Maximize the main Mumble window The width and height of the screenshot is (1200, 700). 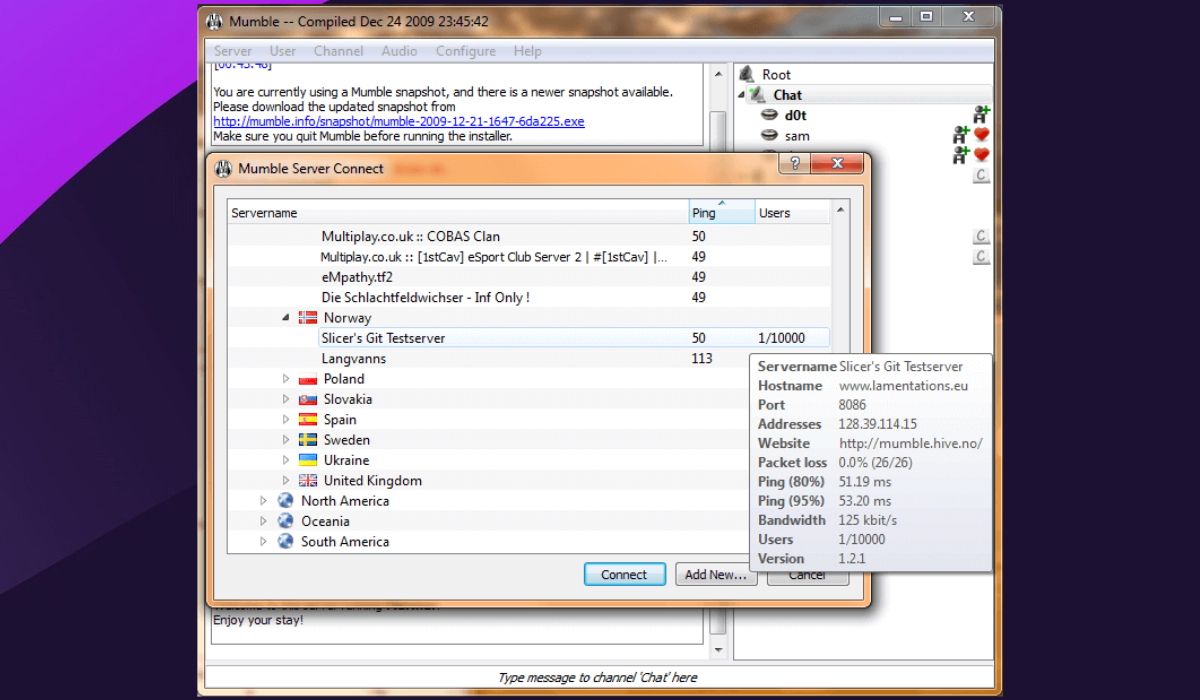tap(927, 16)
